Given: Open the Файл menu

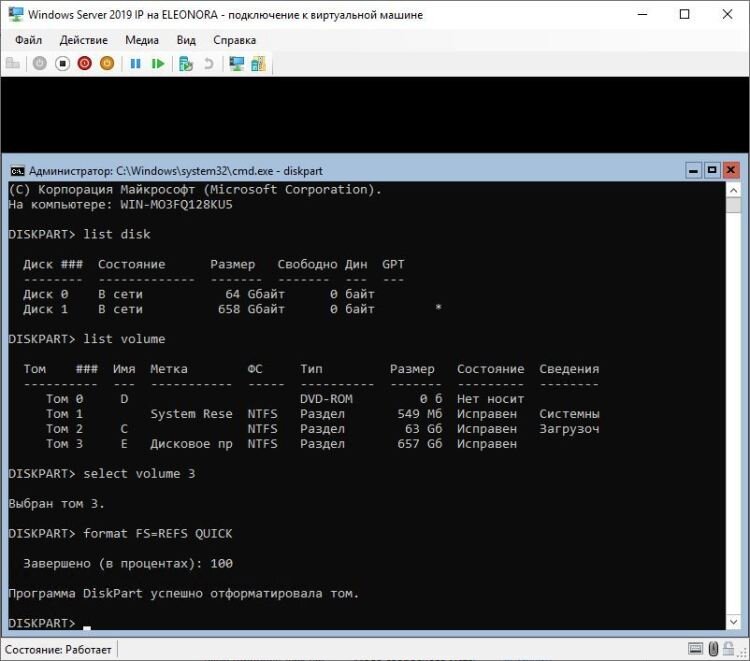Looking at the screenshot, I should tap(28, 40).
